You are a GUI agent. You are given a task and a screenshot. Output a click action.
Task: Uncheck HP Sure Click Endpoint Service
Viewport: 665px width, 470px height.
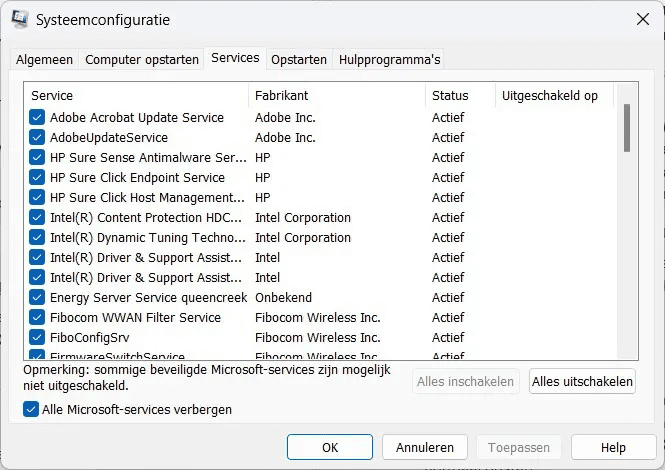pyautogui.click(x=37, y=177)
